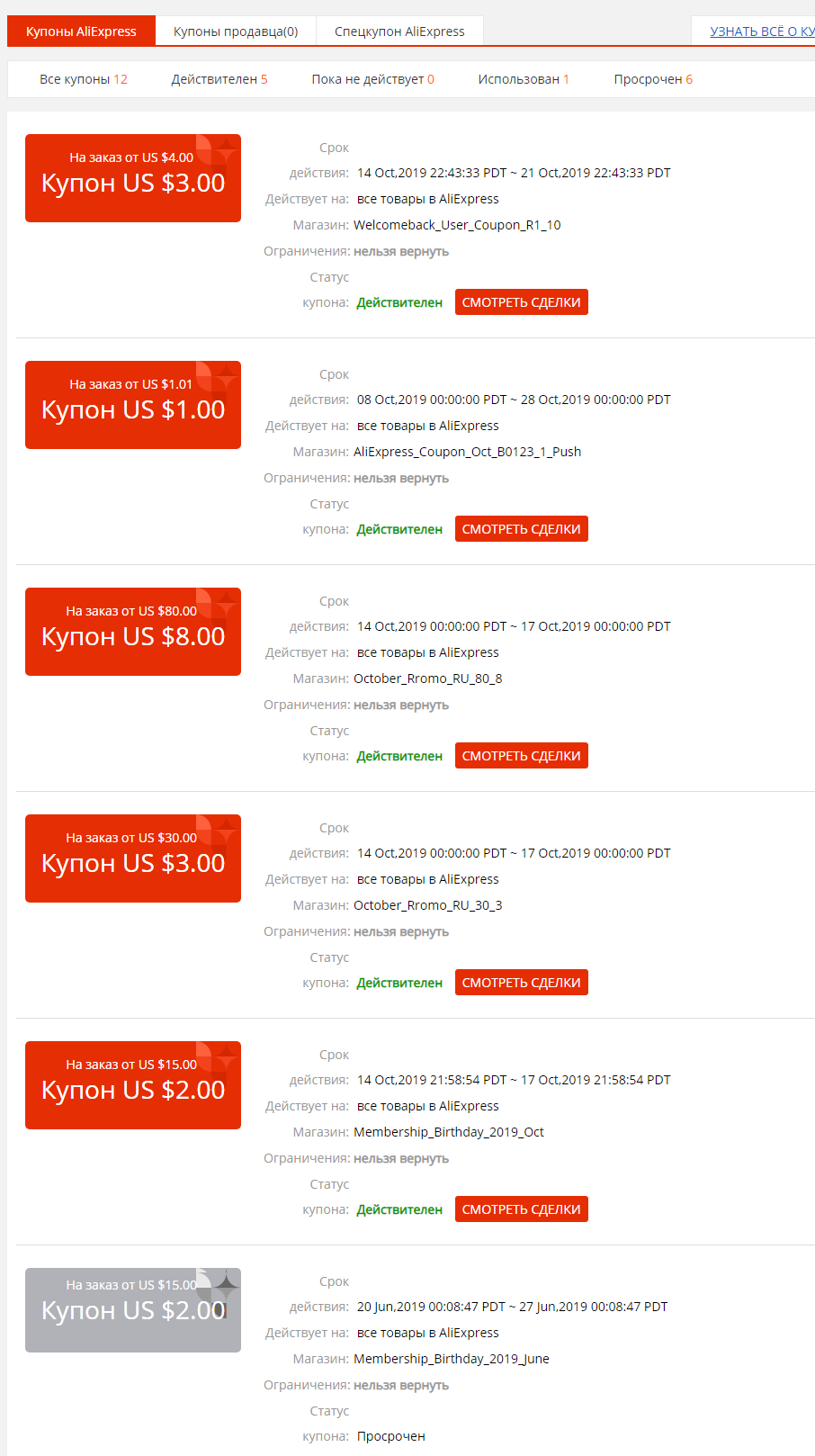Click СМОТРЕТЬ СДЕЛКИ for Membership_Birthday_2019_Oct
Screen dimensions: 815x1456
522,1209
